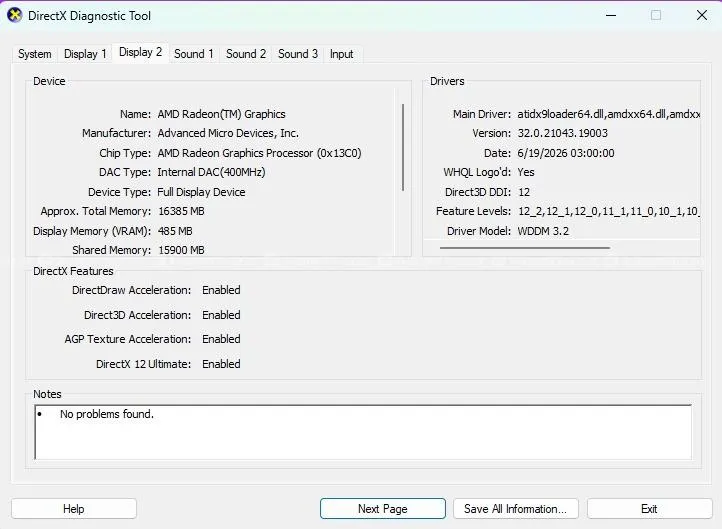Click the Exit button

(x=649, y=509)
